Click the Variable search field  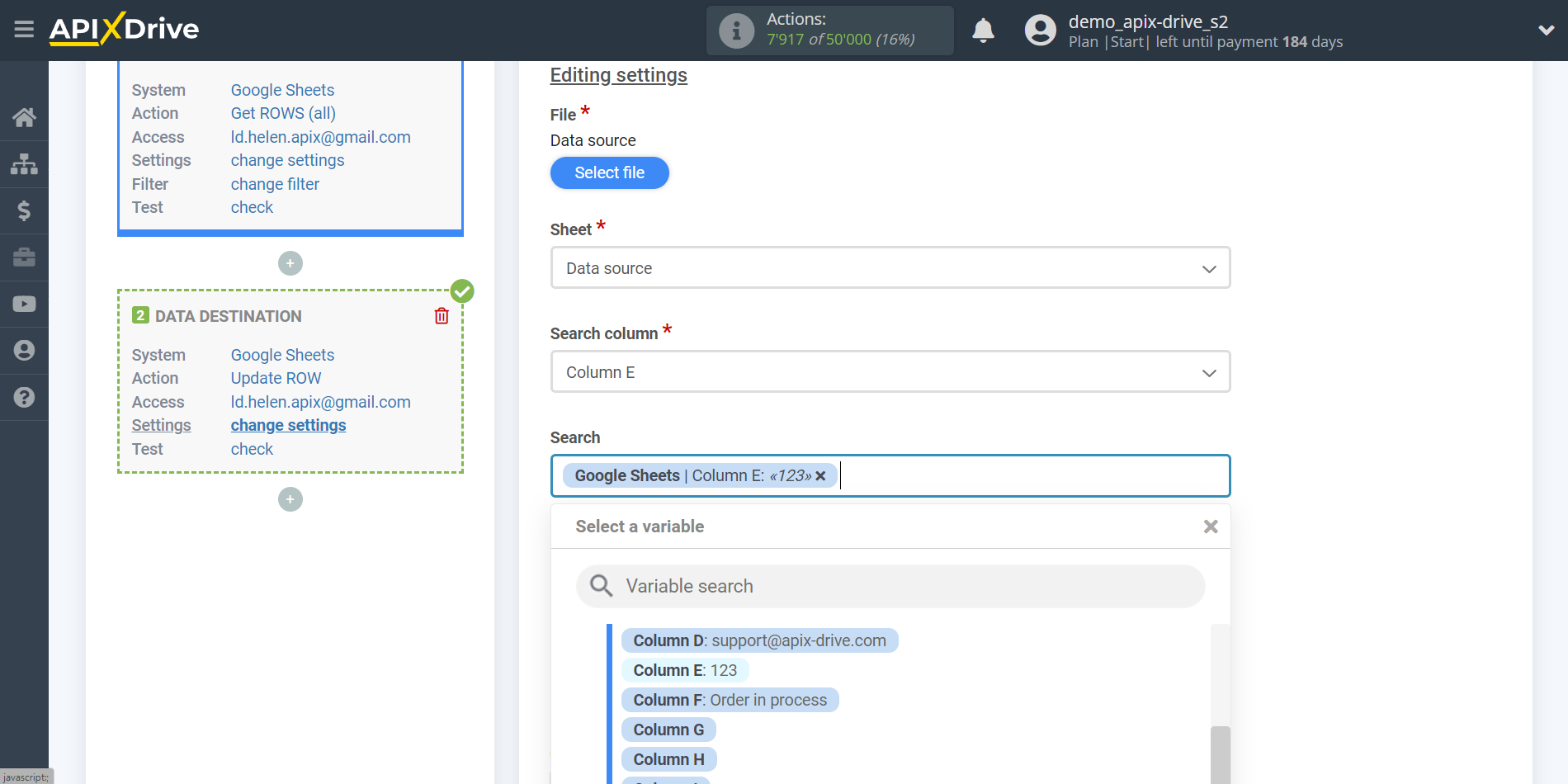(x=890, y=586)
